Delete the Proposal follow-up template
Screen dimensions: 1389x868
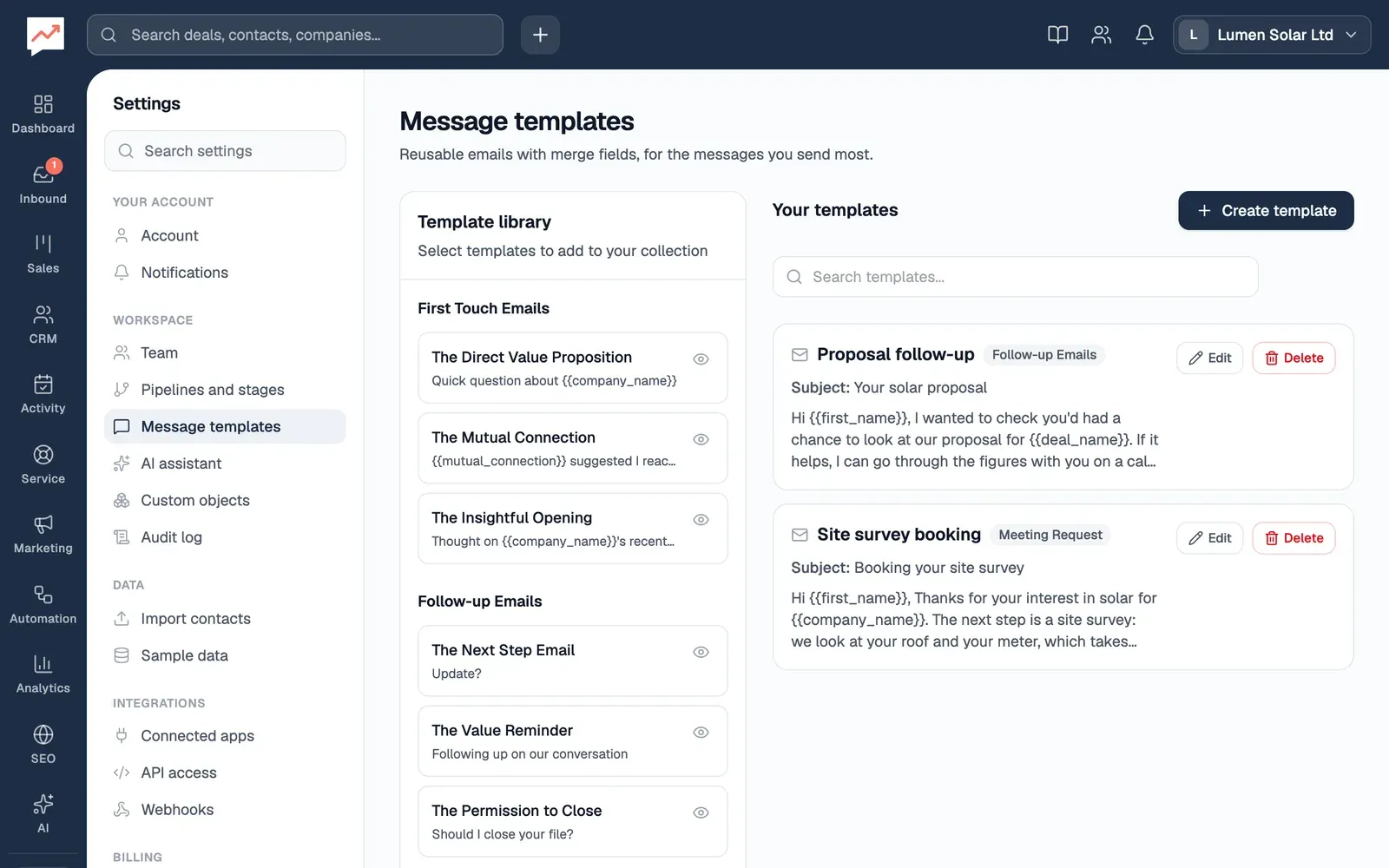[1294, 358]
